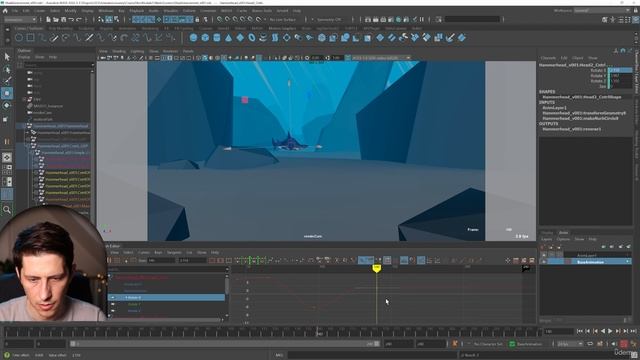Jump to end of playback range
Viewport: 640px width, 360px height.
coord(633,331)
